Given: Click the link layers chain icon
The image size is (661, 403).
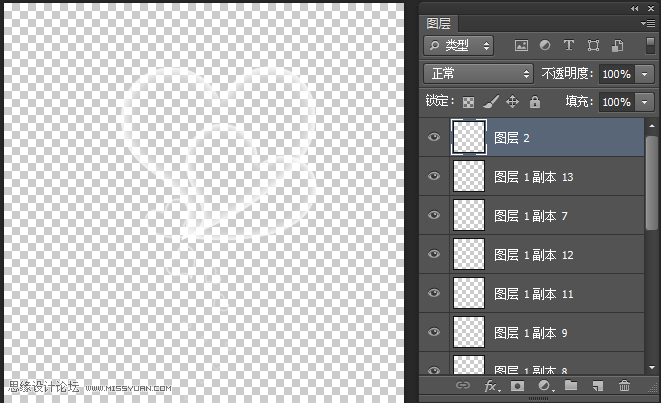Looking at the screenshot, I should point(462,385).
